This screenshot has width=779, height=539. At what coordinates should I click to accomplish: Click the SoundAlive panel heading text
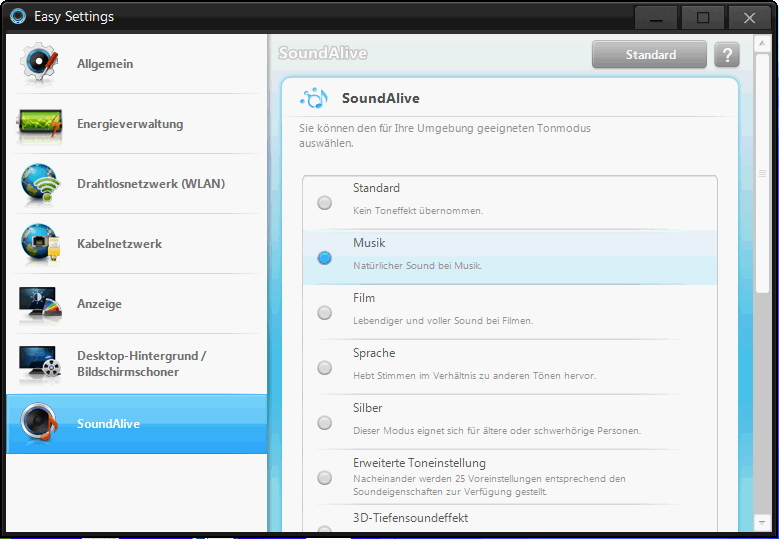tap(381, 98)
